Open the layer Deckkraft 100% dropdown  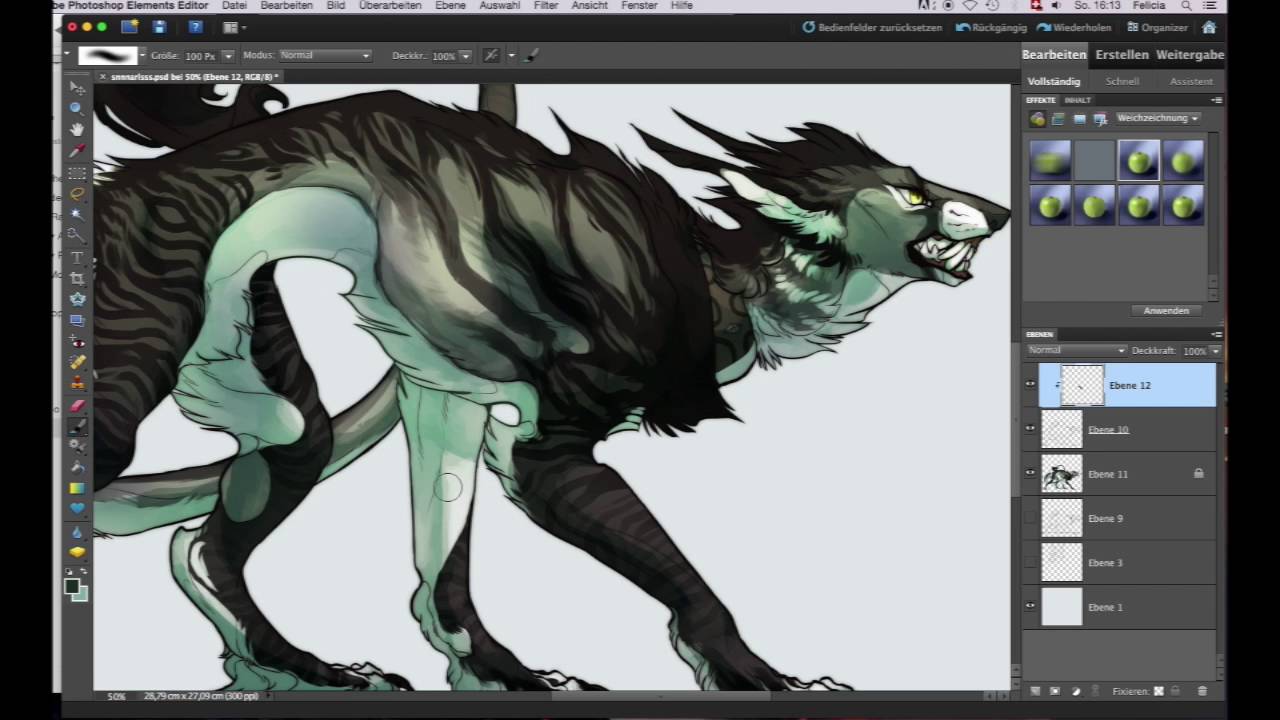click(x=1215, y=351)
